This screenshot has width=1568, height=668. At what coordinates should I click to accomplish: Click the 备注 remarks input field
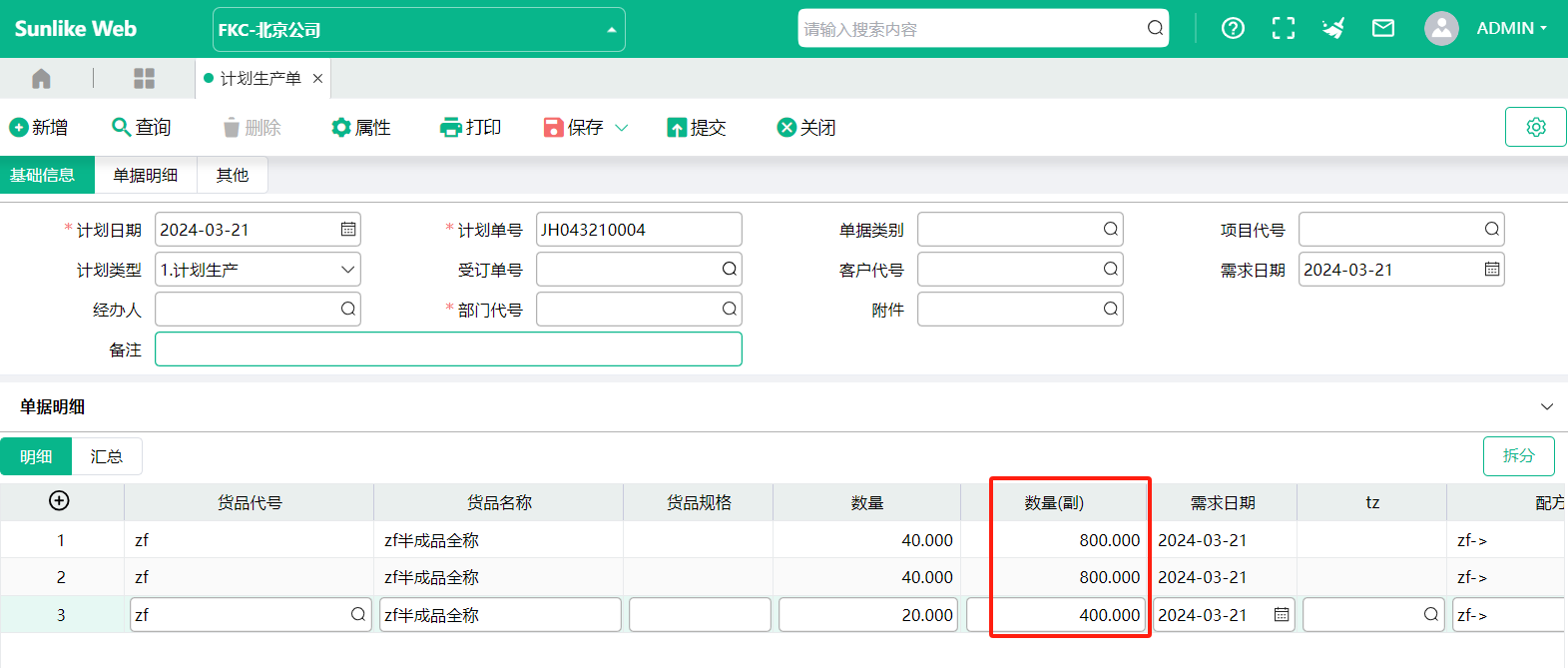tap(448, 349)
